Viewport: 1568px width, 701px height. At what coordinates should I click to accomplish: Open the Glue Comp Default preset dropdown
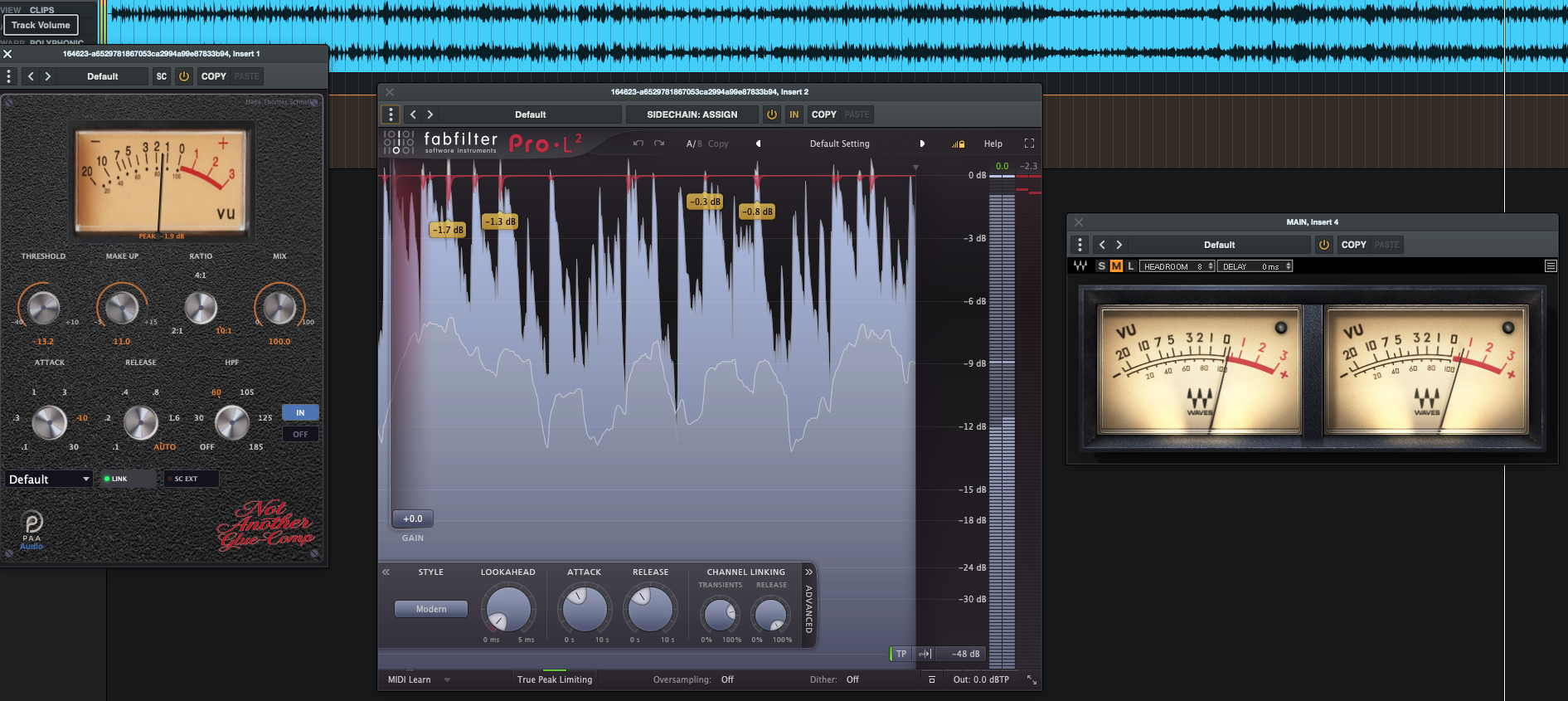click(49, 480)
